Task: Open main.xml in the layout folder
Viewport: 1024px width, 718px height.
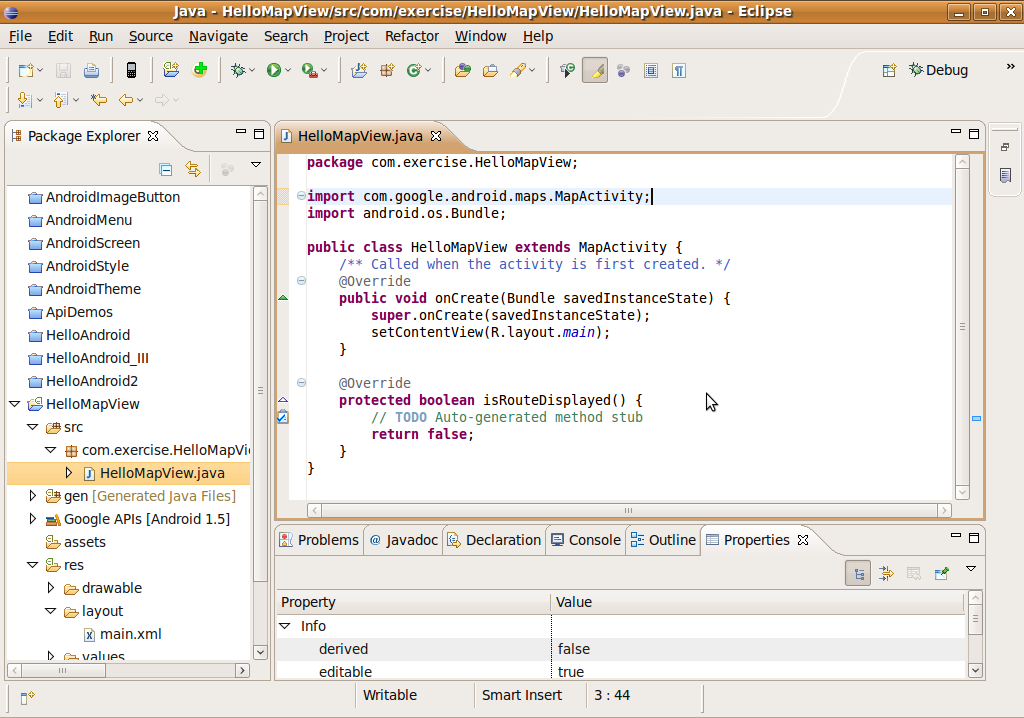Action: (x=130, y=634)
